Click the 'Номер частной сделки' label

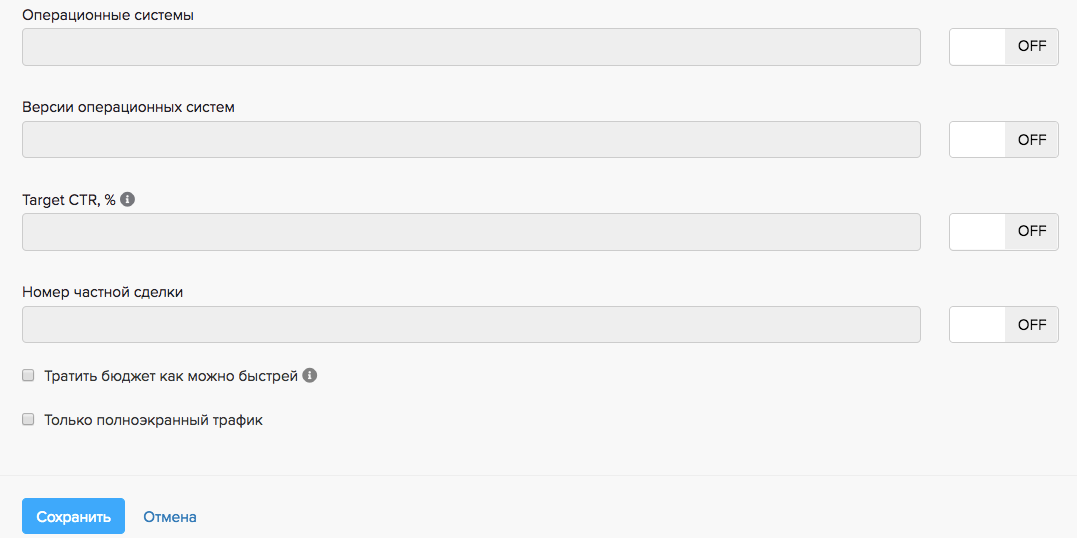click(102, 292)
